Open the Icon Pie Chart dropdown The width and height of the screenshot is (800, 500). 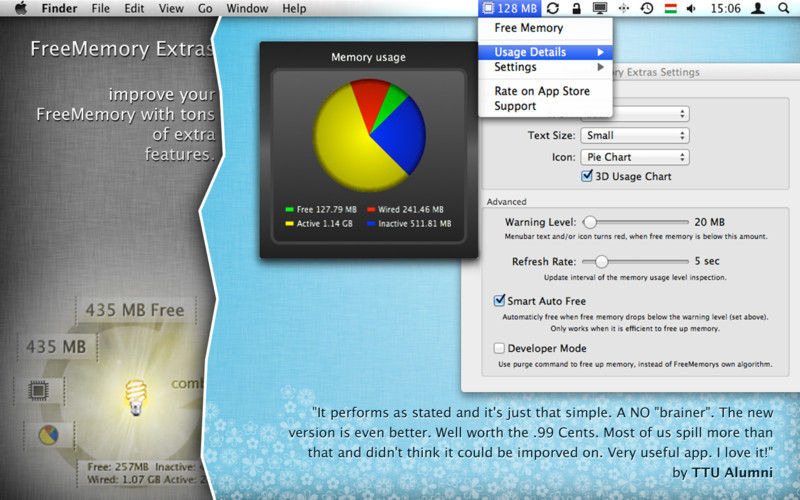pos(635,157)
